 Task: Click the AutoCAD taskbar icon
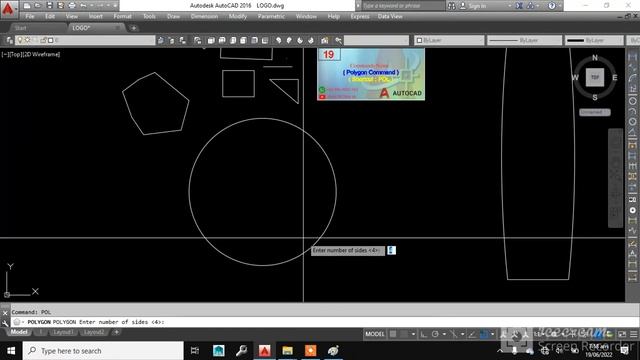[x=264, y=351]
